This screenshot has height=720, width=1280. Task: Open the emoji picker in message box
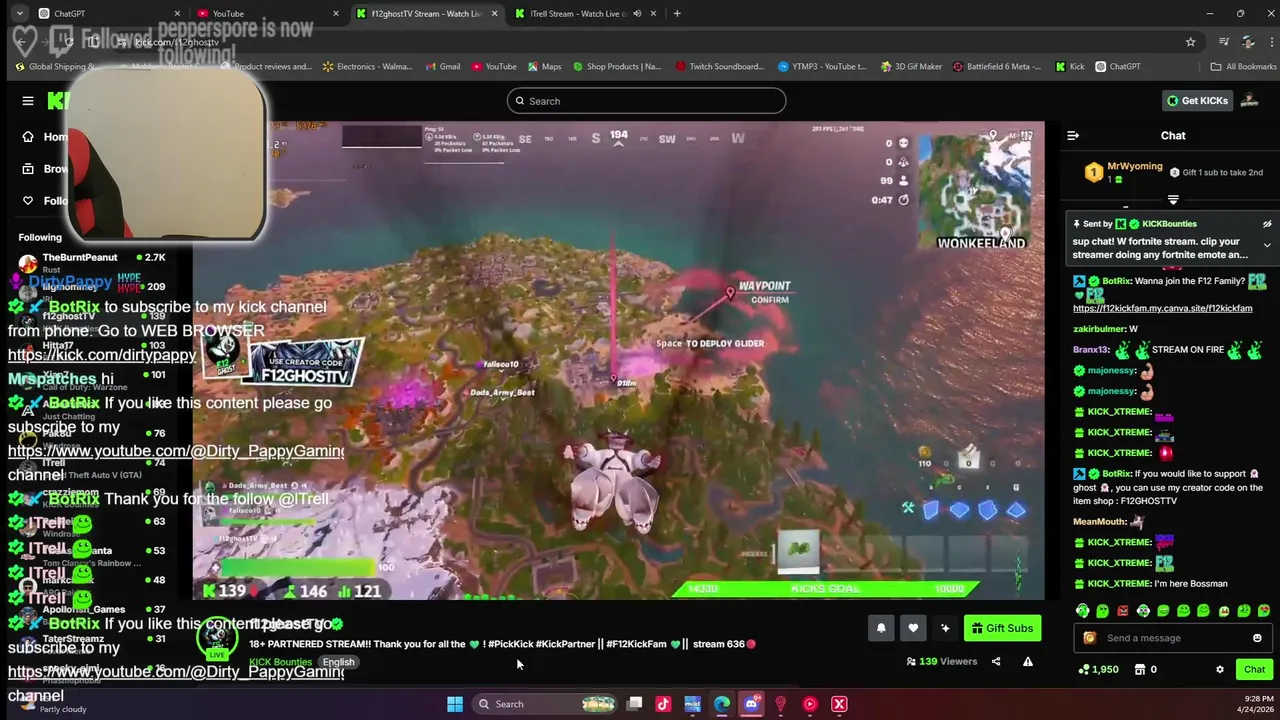coord(1257,638)
